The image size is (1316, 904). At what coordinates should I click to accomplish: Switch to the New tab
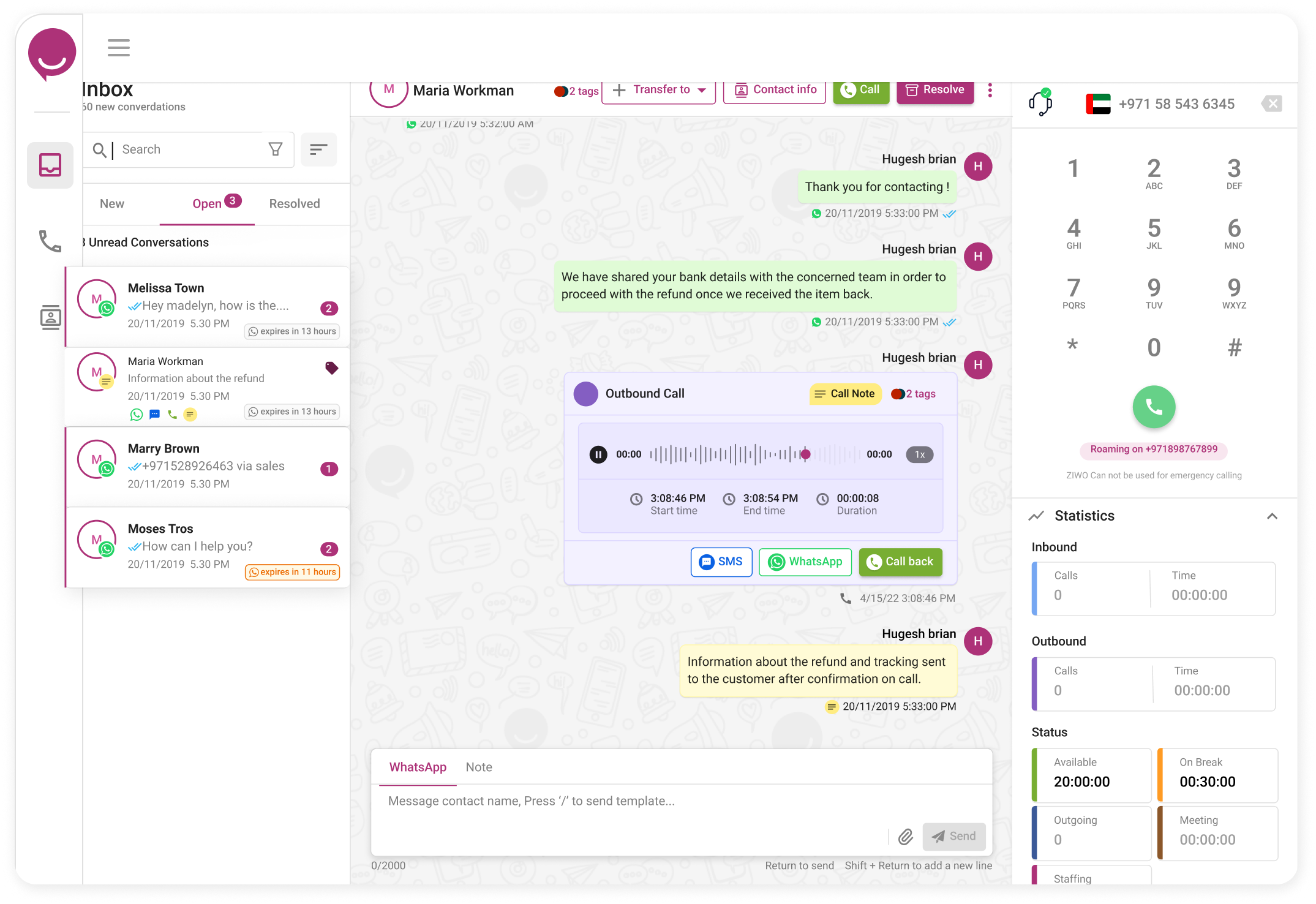[x=112, y=204]
